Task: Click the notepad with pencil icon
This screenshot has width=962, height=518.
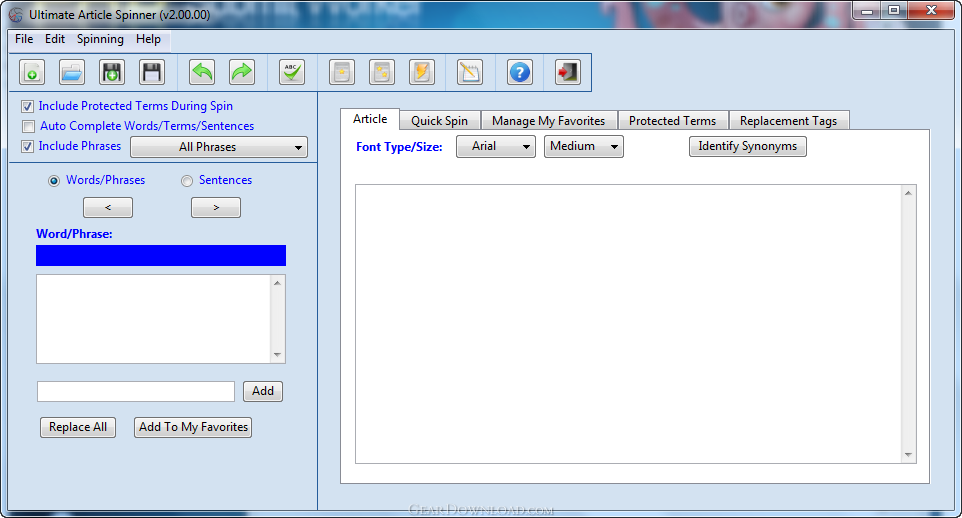Action: (470, 72)
